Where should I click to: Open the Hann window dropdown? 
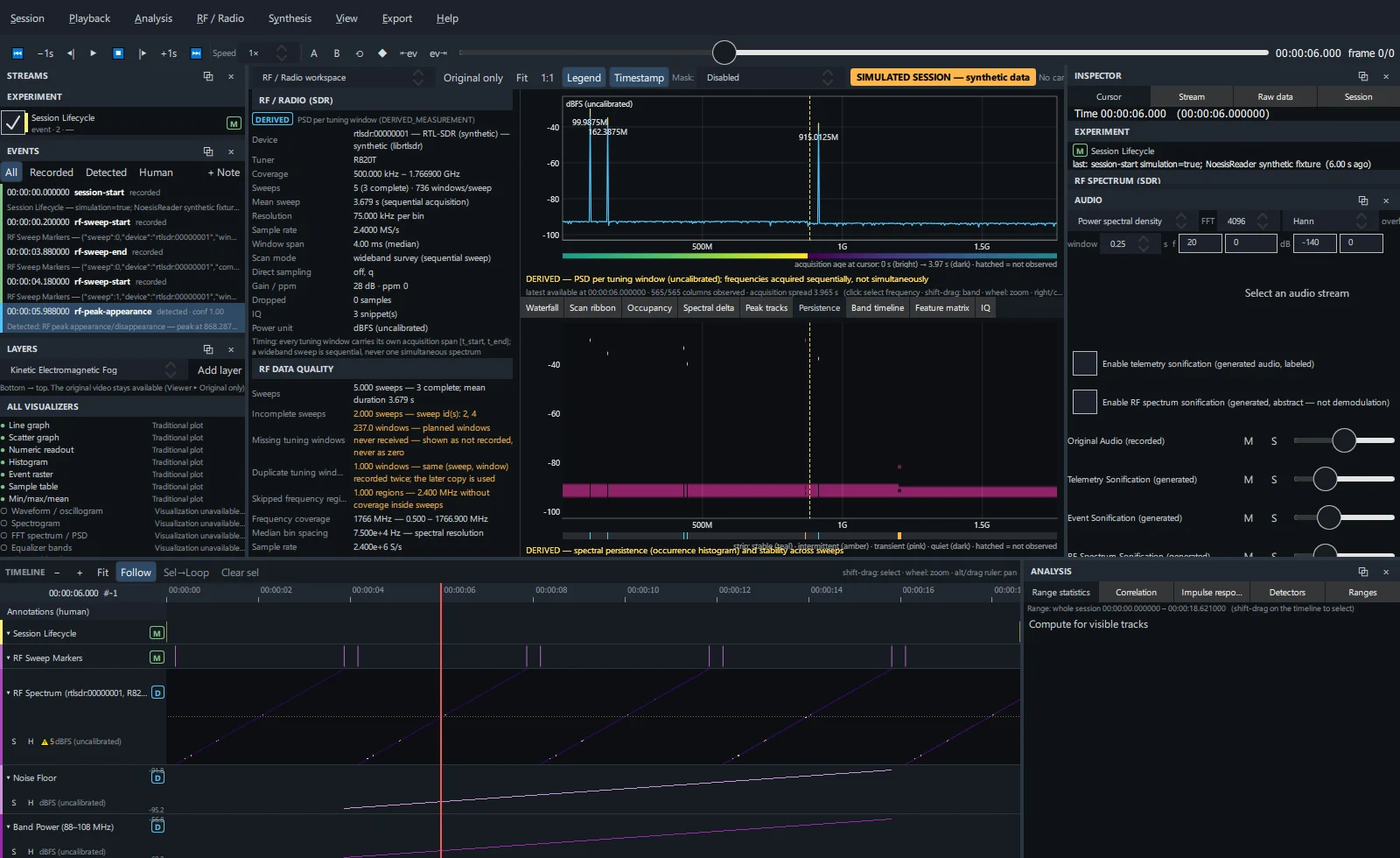pos(1329,222)
